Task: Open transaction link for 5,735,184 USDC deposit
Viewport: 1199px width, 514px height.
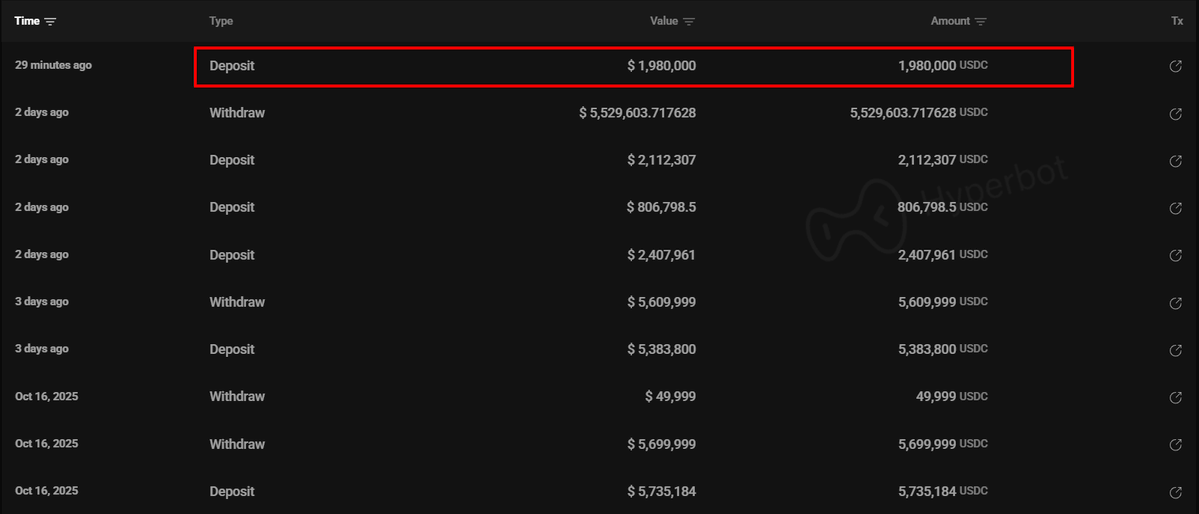Action: pyautogui.click(x=1176, y=492)
